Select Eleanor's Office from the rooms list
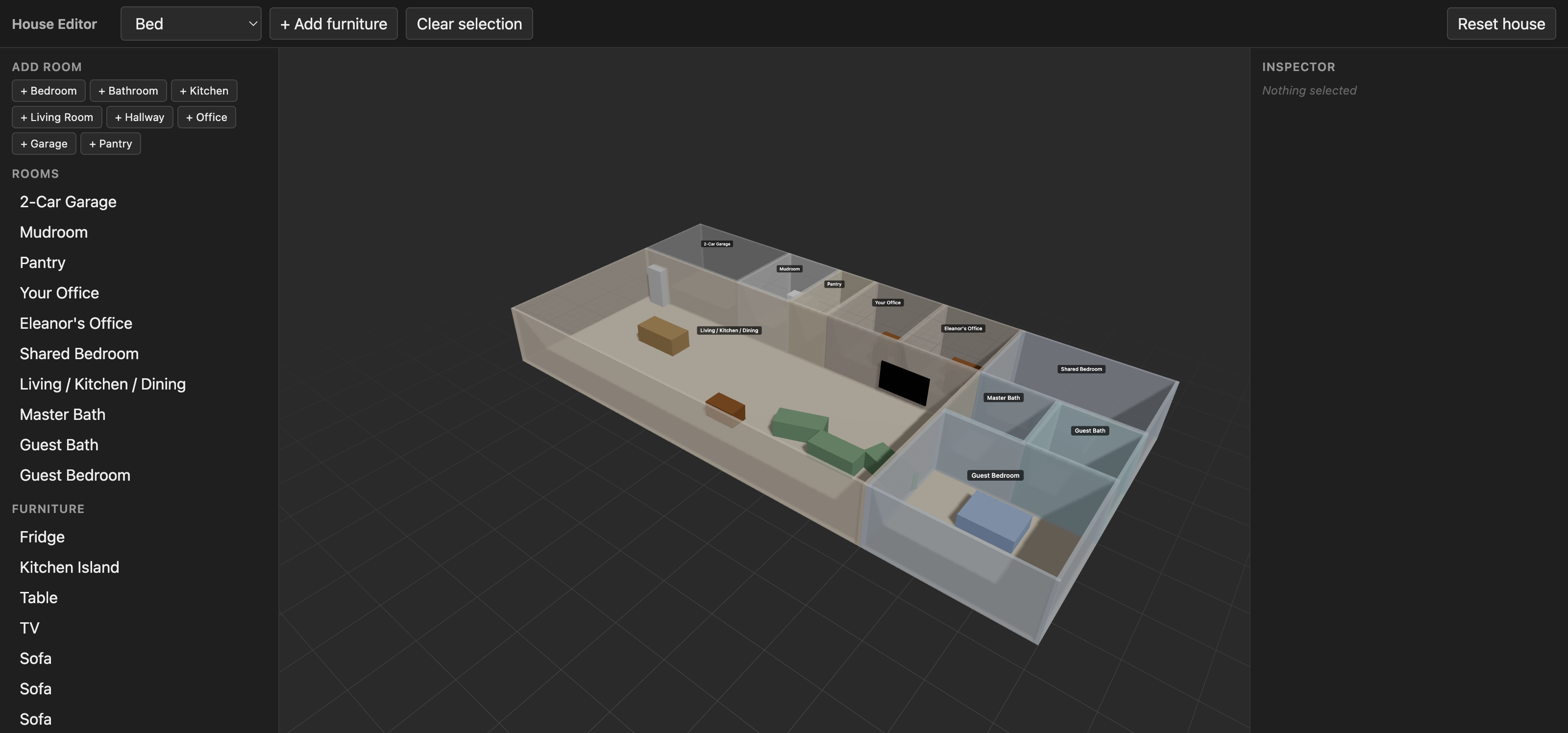The width and height of the screenshot is (1568, 733). pos(75,323)
